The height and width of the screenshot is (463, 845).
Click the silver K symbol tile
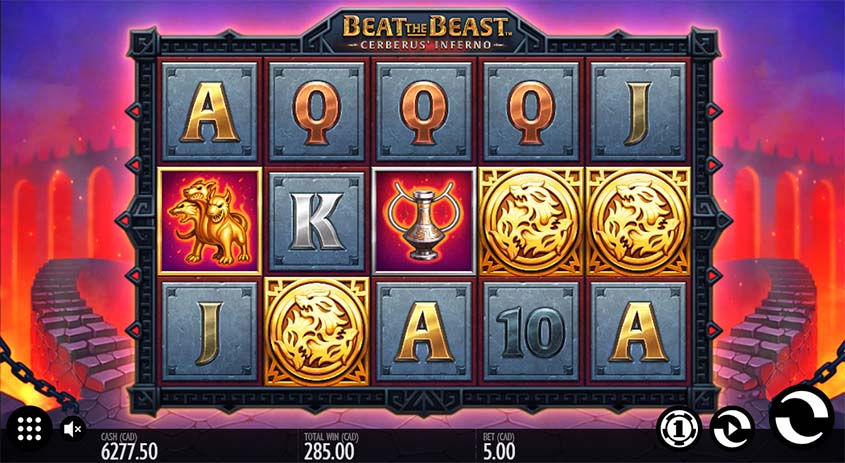point(317,221)
